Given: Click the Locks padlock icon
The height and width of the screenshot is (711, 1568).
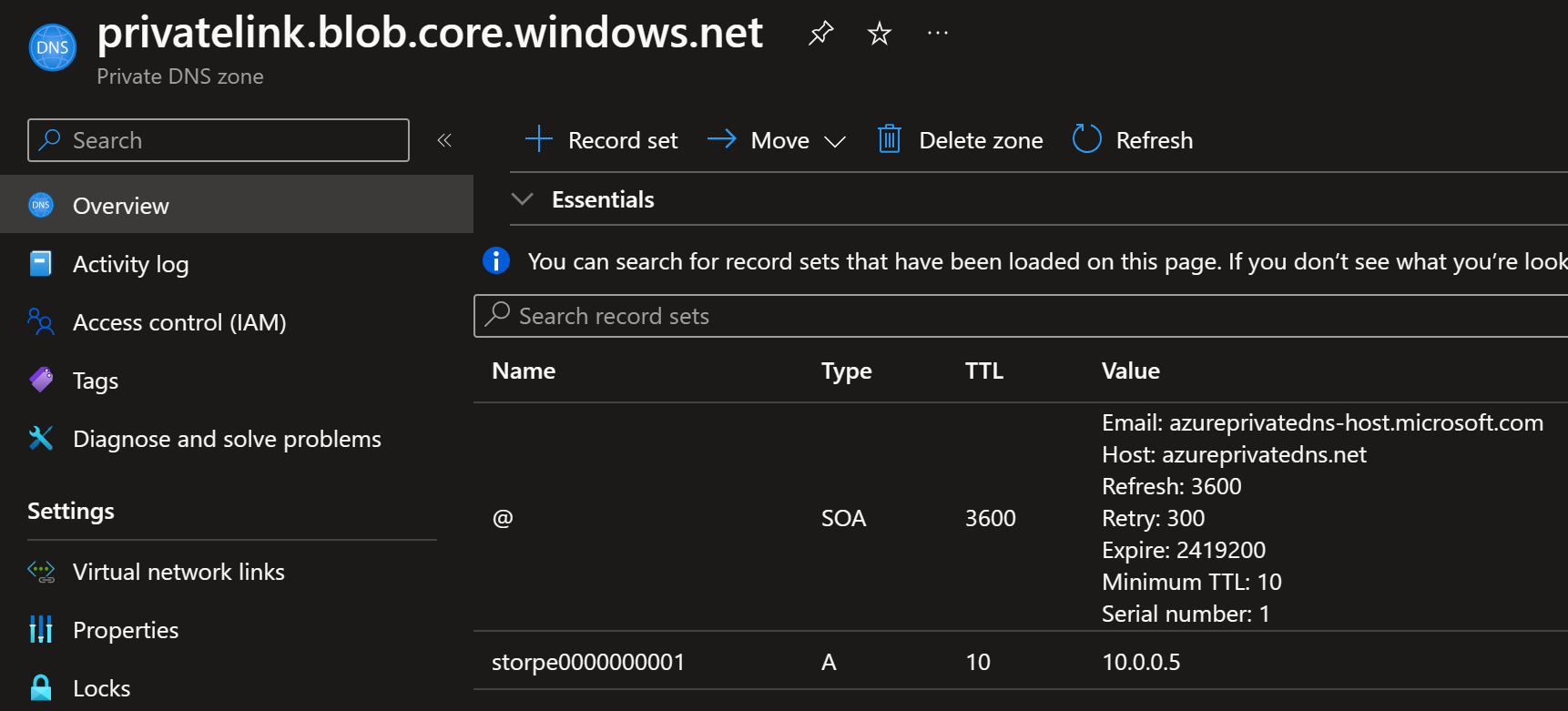Looking at the screenshot, I should coord(41,687).
